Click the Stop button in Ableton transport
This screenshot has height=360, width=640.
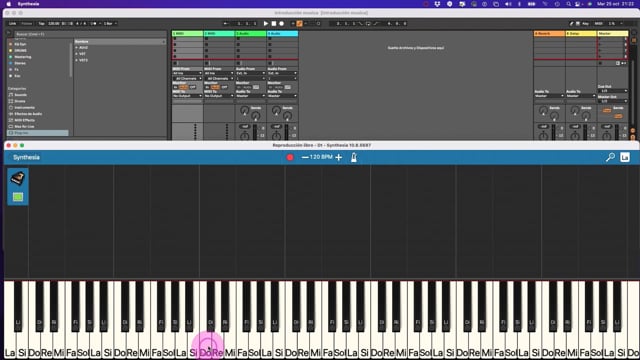point(274,24)
